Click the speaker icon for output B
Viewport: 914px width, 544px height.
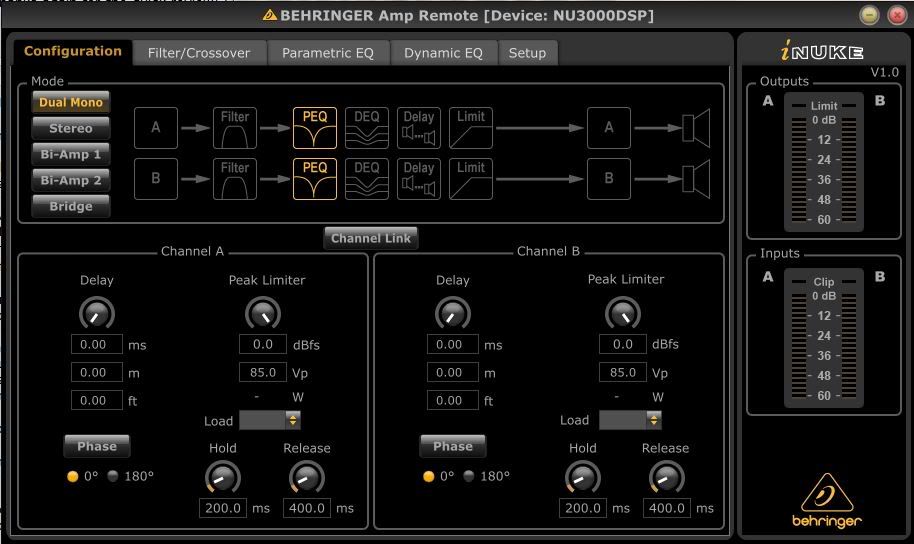click(x=696, y=179)
